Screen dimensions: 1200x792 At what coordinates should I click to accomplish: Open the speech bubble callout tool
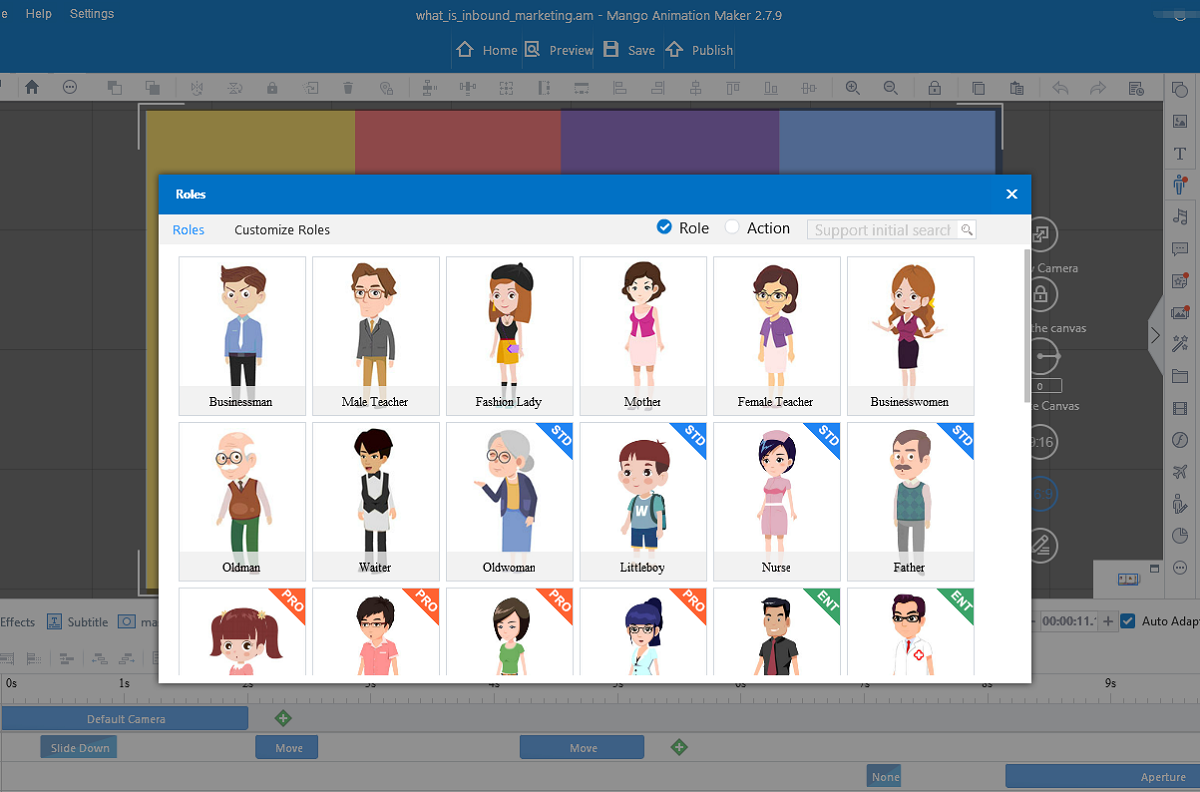coord(1180,249)
